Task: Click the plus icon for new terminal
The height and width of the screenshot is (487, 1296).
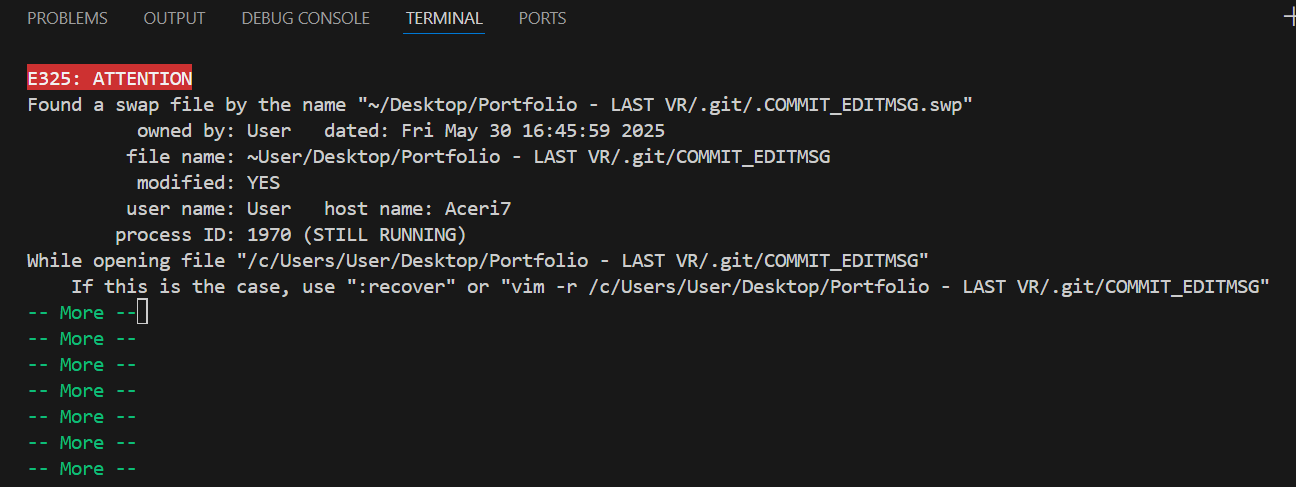Action: coord(1289,18)
